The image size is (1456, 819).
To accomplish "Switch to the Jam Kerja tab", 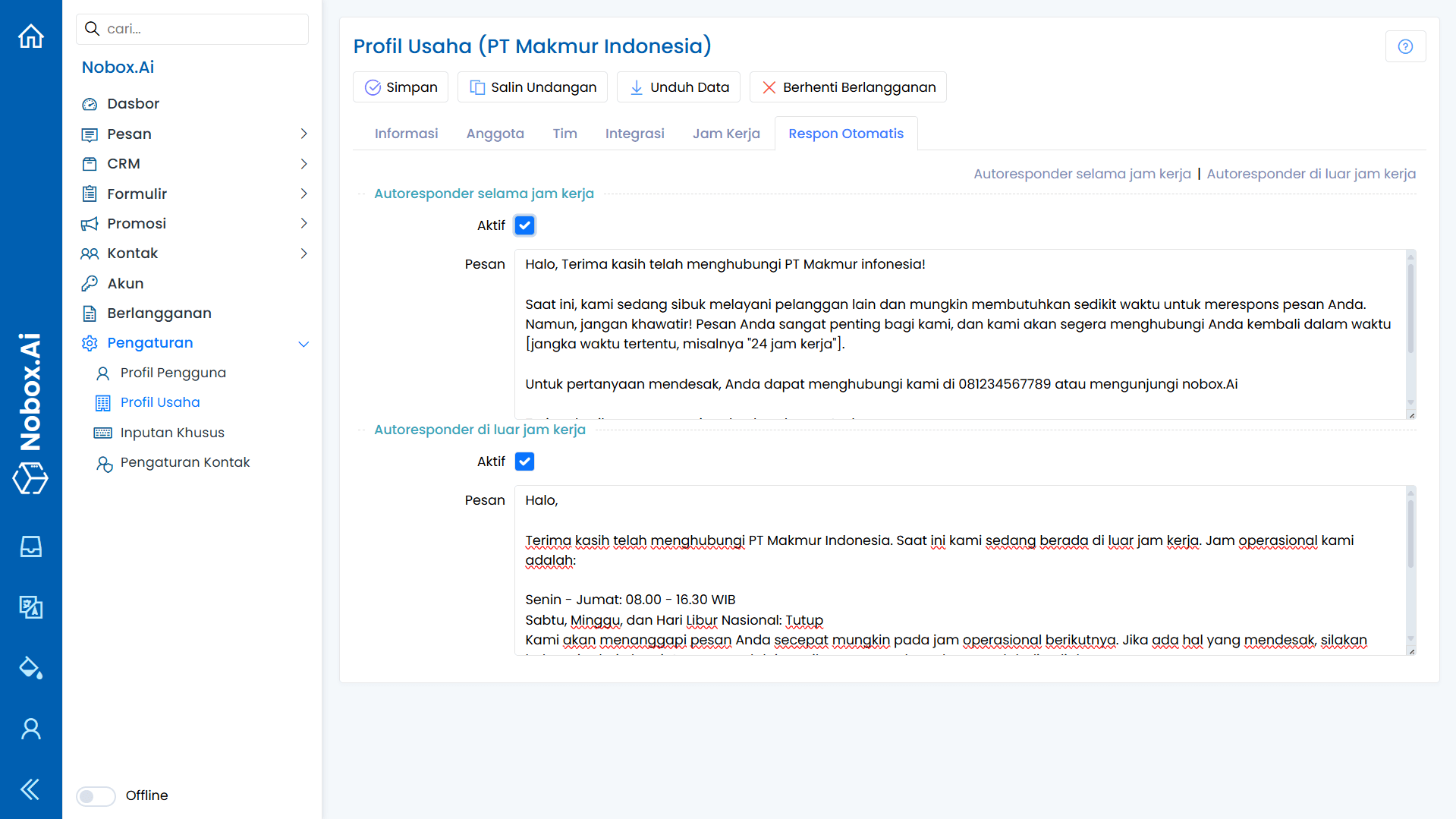I will pos(725,134).
